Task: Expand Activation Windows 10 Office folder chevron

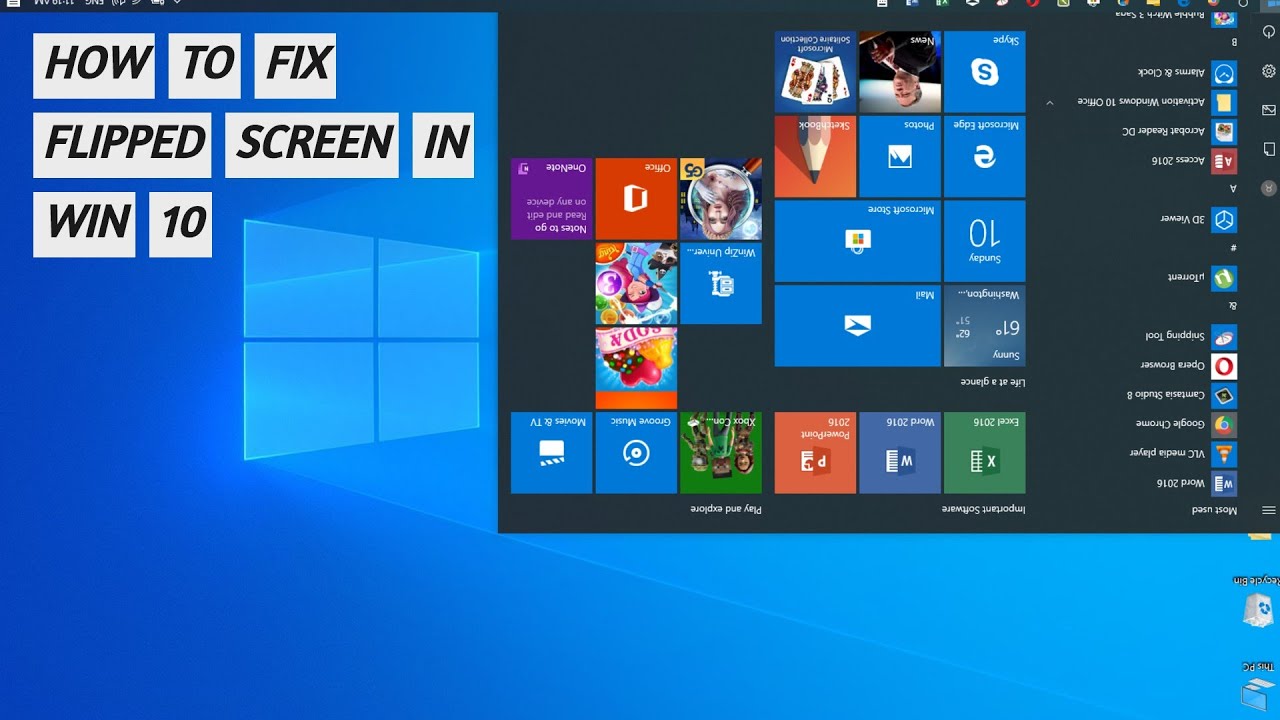Action: pos(1049,102)
